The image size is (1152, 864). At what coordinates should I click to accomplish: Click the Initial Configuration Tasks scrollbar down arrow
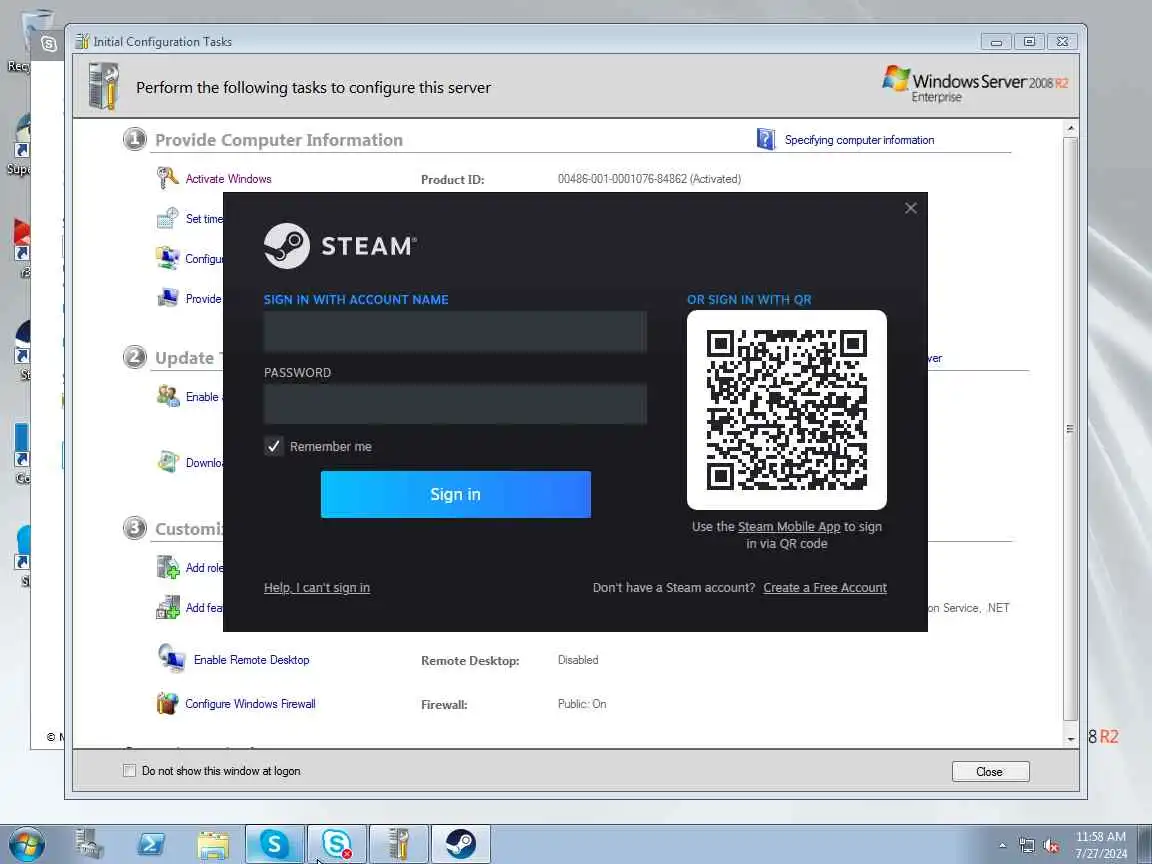pyautogui.click(x=1070, y=738)
